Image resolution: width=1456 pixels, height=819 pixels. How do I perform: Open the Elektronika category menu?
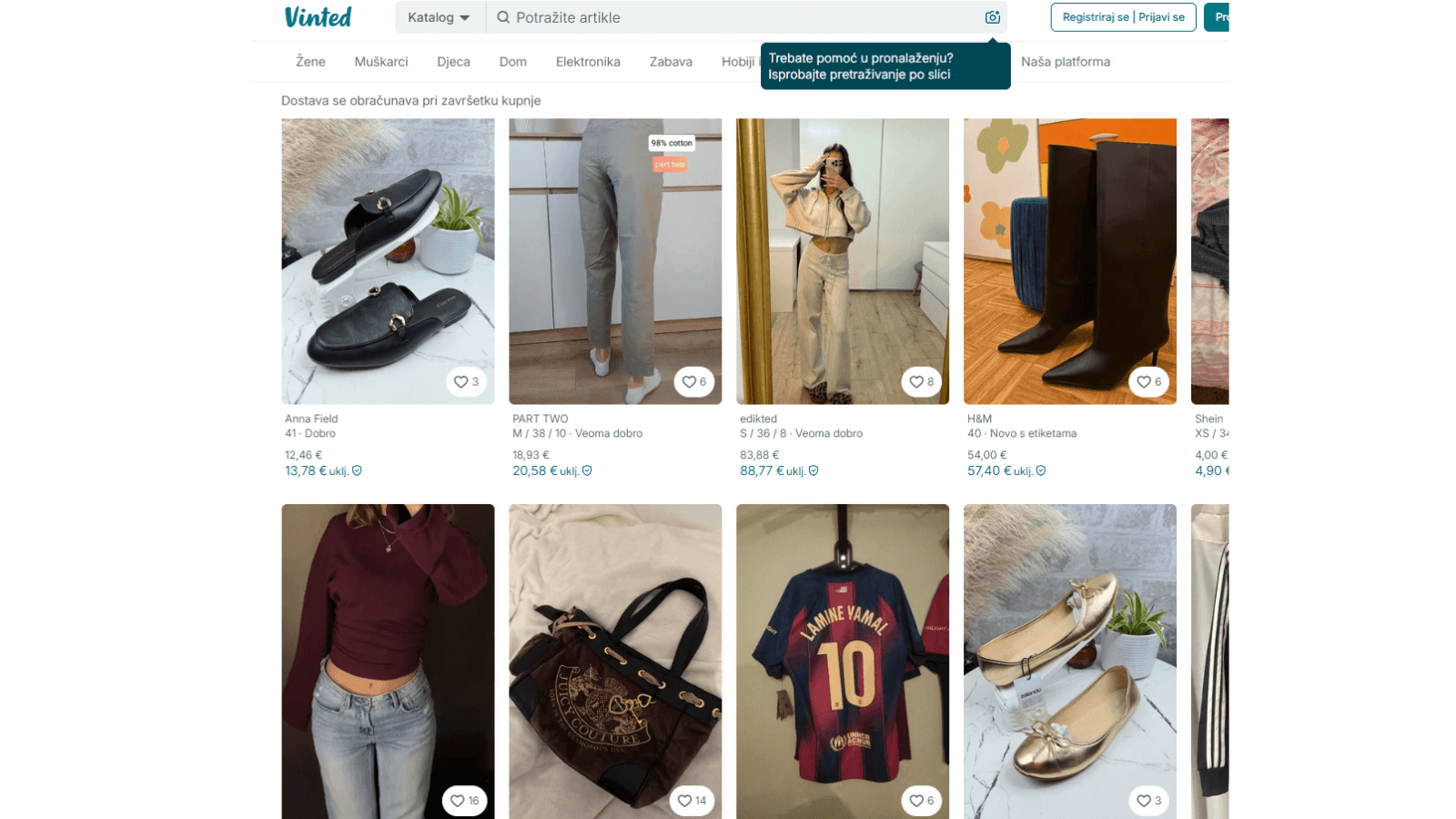pyautogui.click(x=588, y=62)
